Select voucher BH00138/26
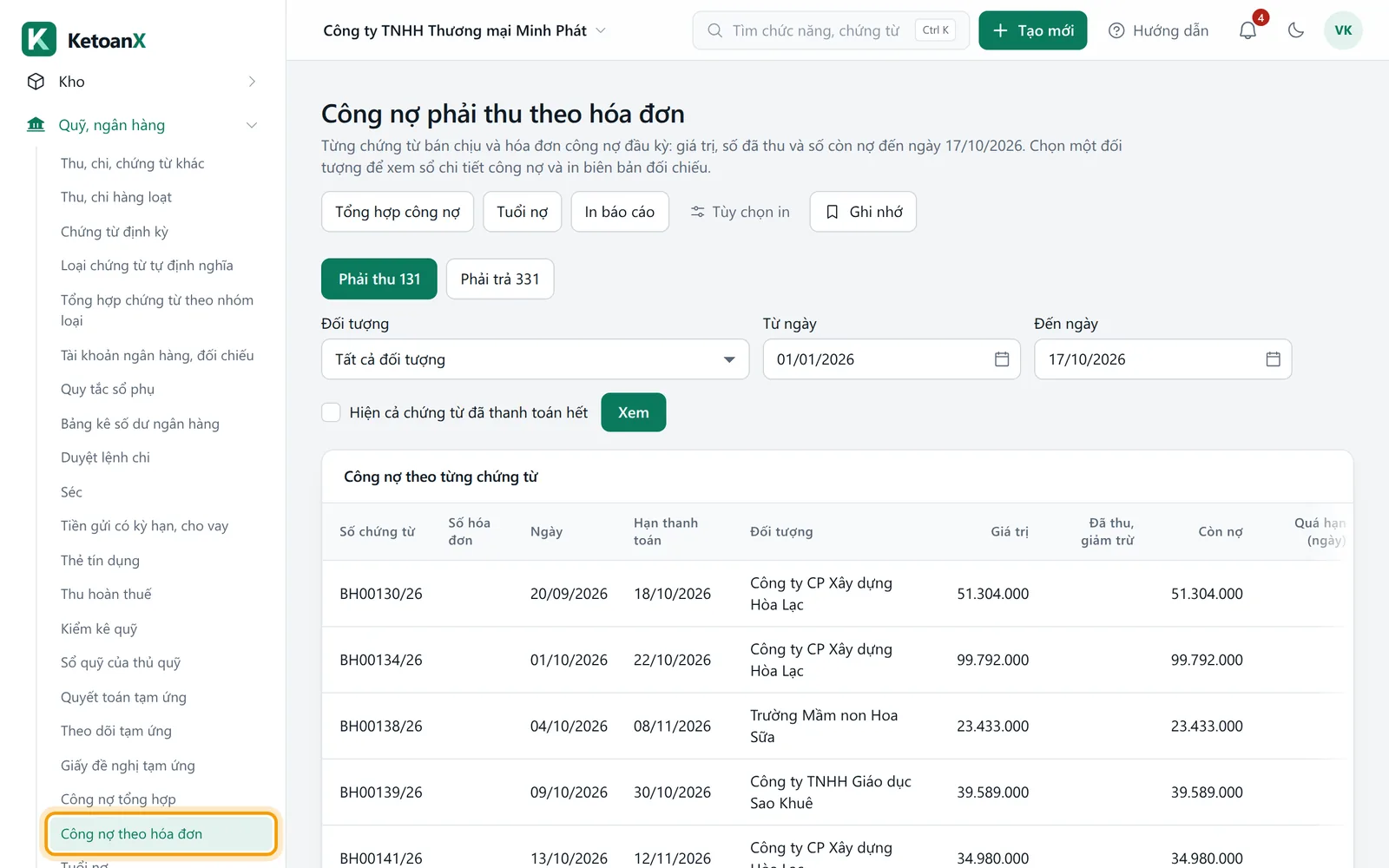 pos(381,727)
